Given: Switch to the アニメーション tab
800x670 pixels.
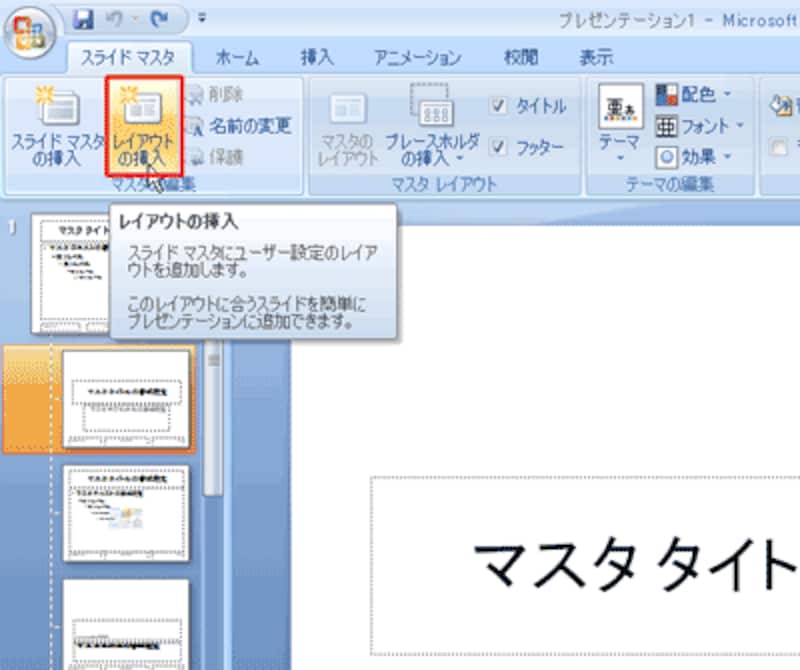Looking at the screenshot, I should pyautogui.click(x=417, y=57).
